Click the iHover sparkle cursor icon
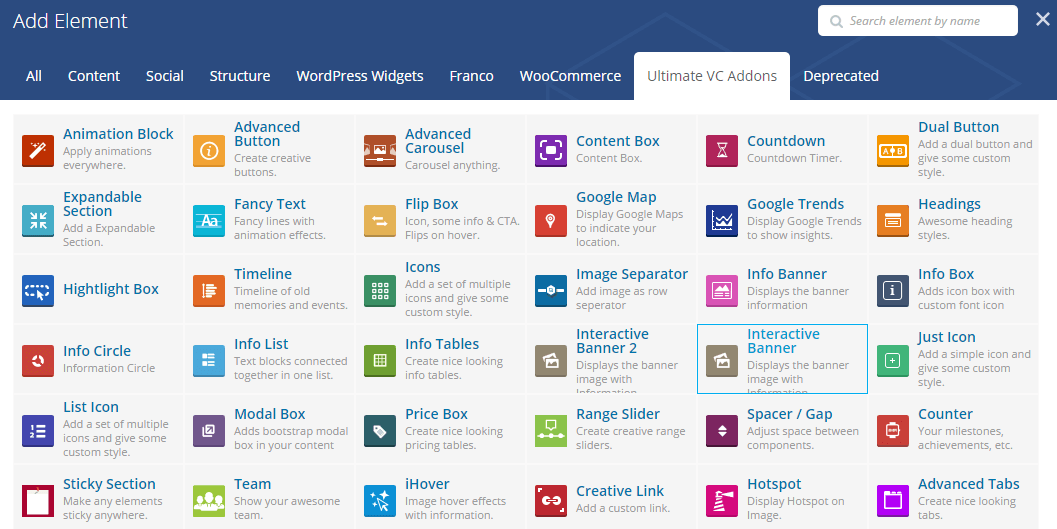This screenshot has height=529, width=1057. [380, 501]
